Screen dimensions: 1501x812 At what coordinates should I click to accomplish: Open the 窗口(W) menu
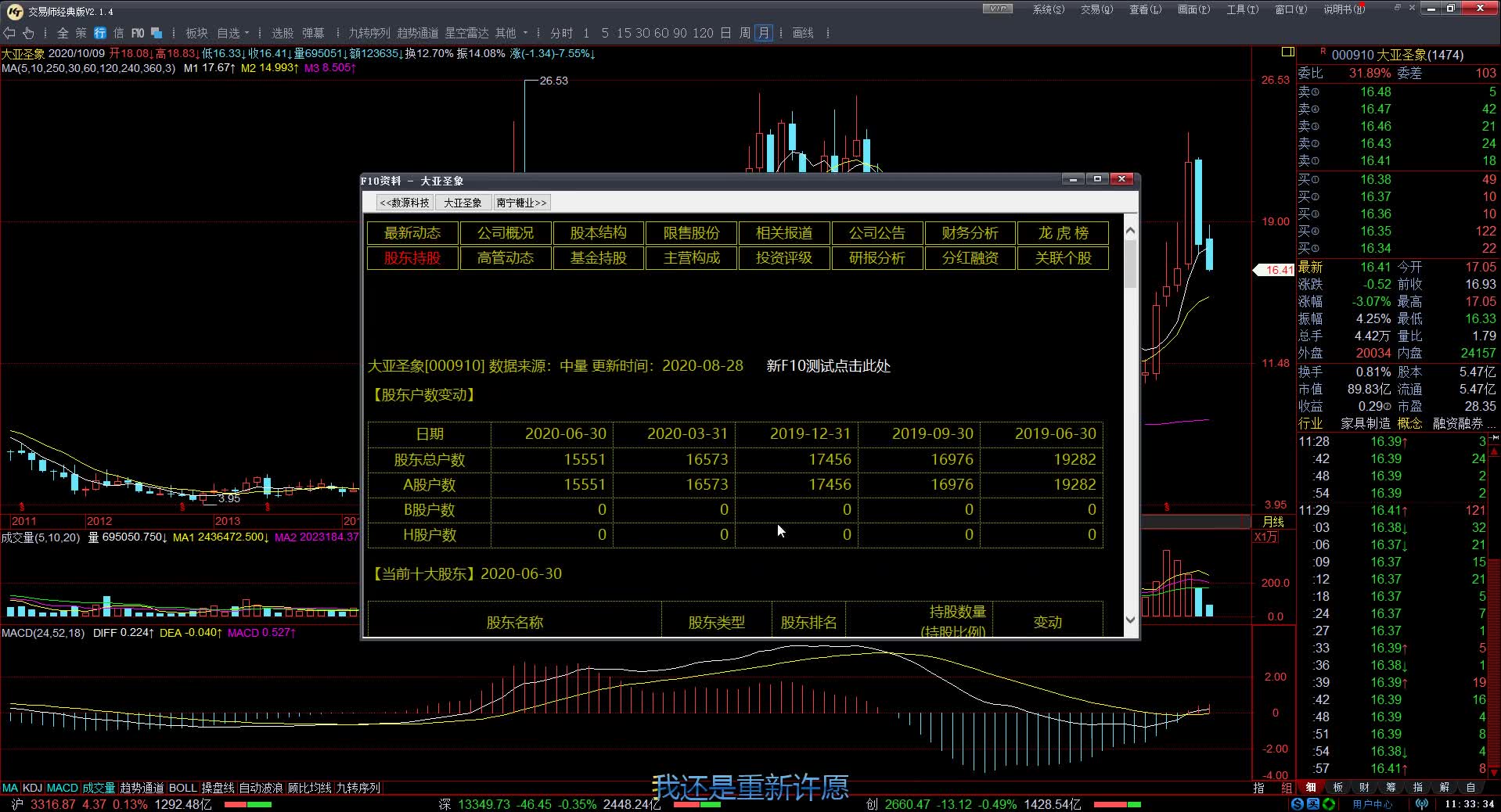coord(1290,9)
